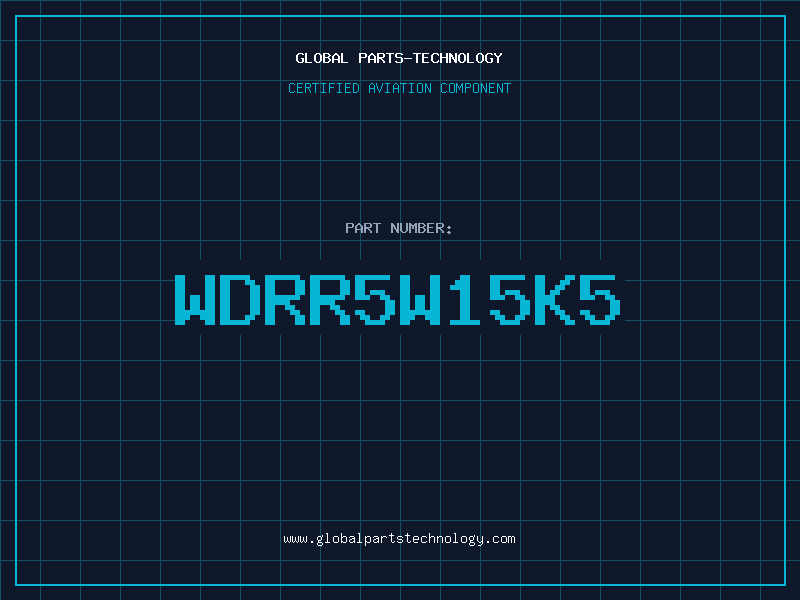
Task: Click the CERTIFIED AVIATION COMPONENT subtitle
Action: click(x=399, y=88)
